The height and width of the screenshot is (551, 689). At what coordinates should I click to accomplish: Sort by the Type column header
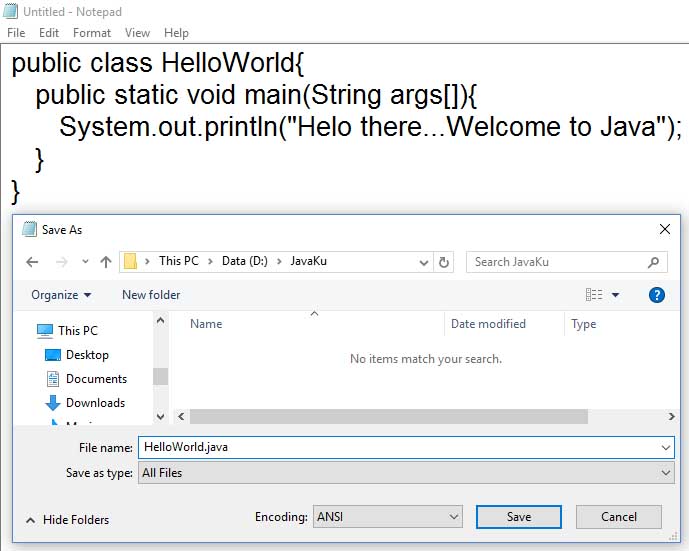click(x=584, y=324)
